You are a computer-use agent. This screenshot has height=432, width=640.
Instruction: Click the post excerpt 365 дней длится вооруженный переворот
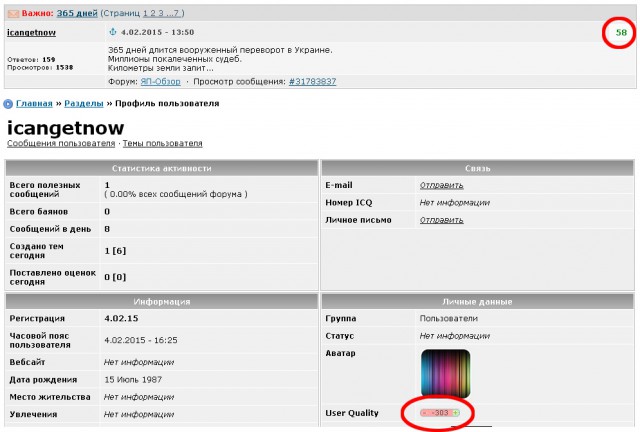220,50
